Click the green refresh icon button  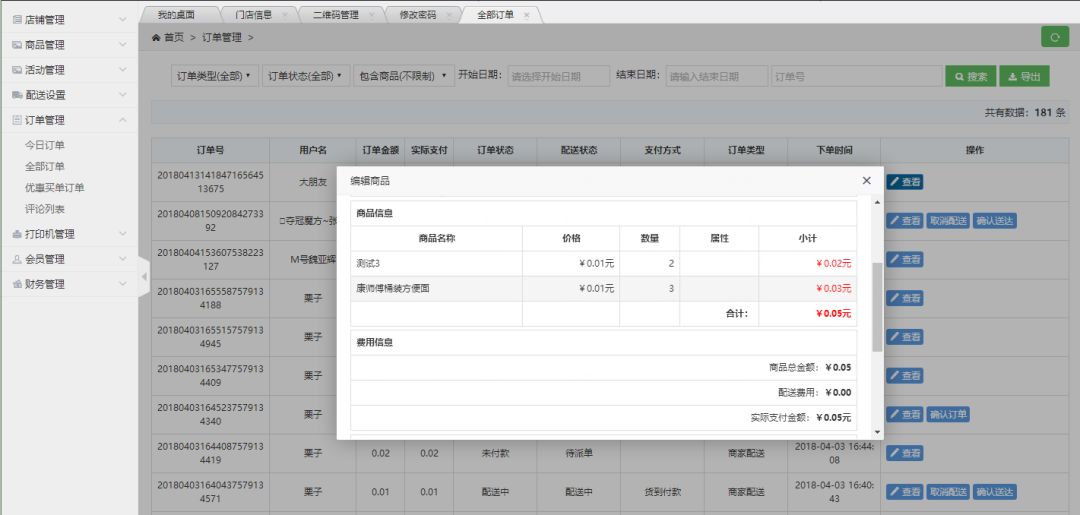tap(1055, 37)
